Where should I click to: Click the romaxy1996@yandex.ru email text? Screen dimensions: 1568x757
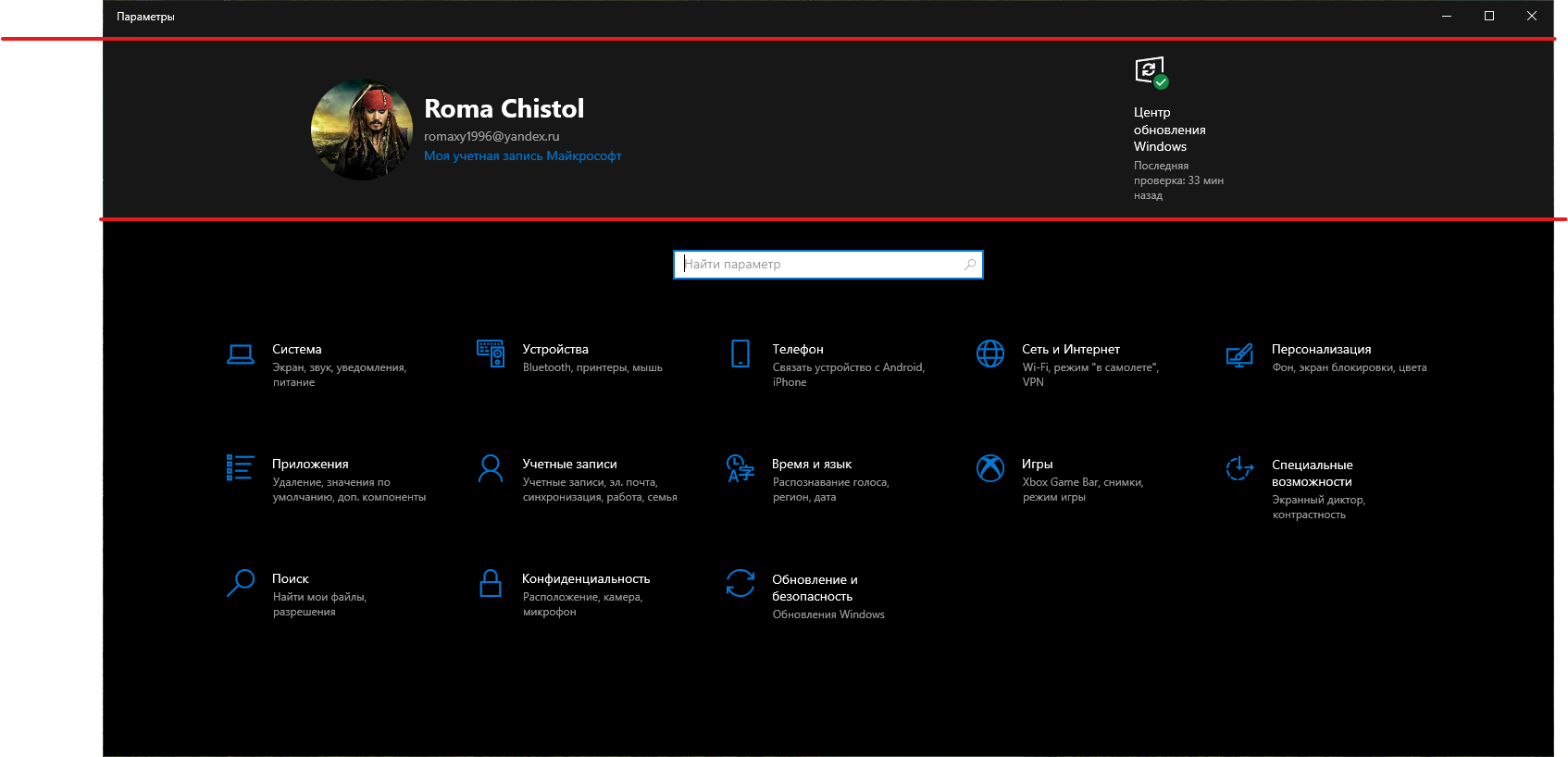[492, 136]
